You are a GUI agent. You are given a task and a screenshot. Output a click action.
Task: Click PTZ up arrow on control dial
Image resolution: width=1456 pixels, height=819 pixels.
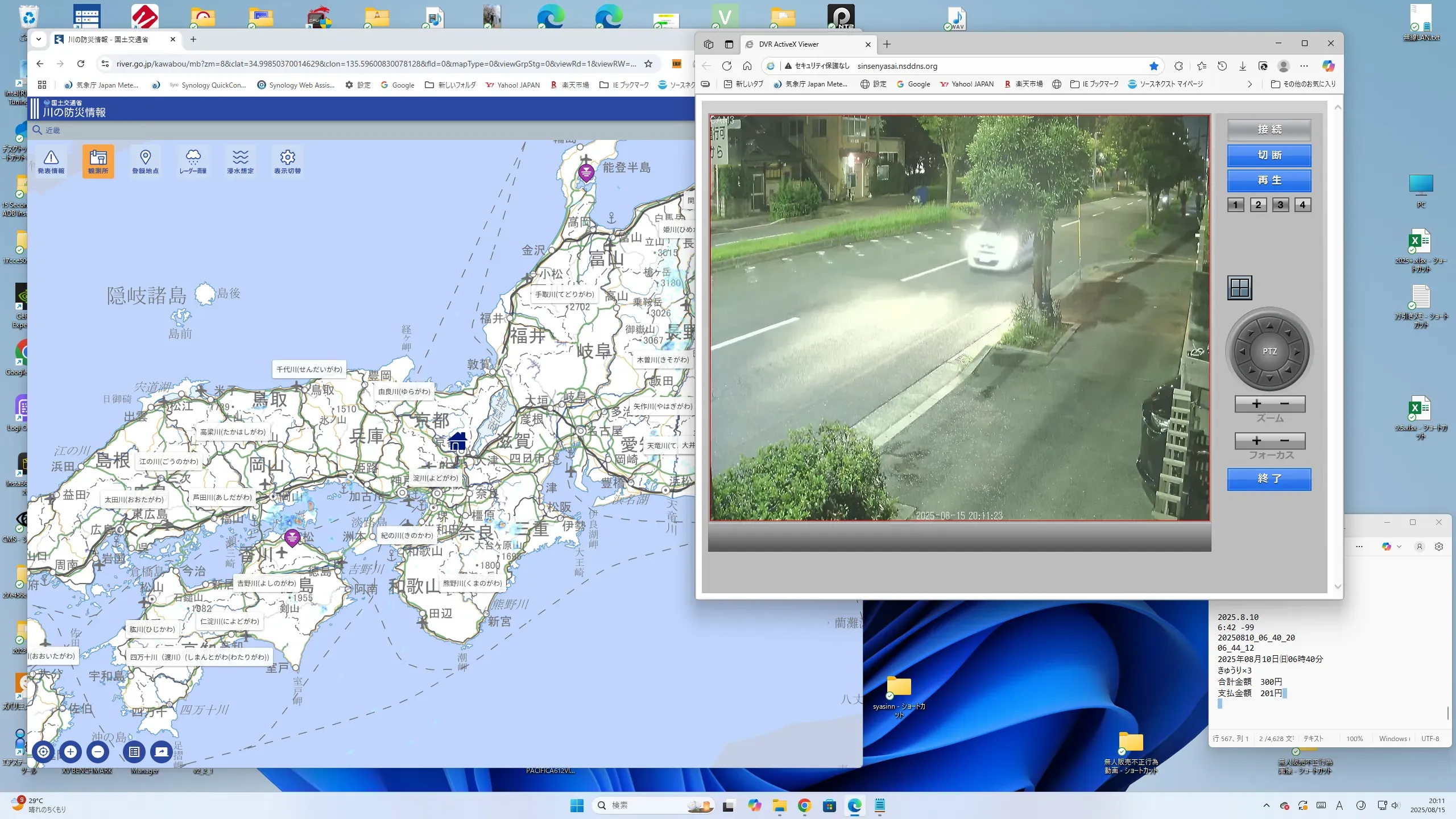1269,326
